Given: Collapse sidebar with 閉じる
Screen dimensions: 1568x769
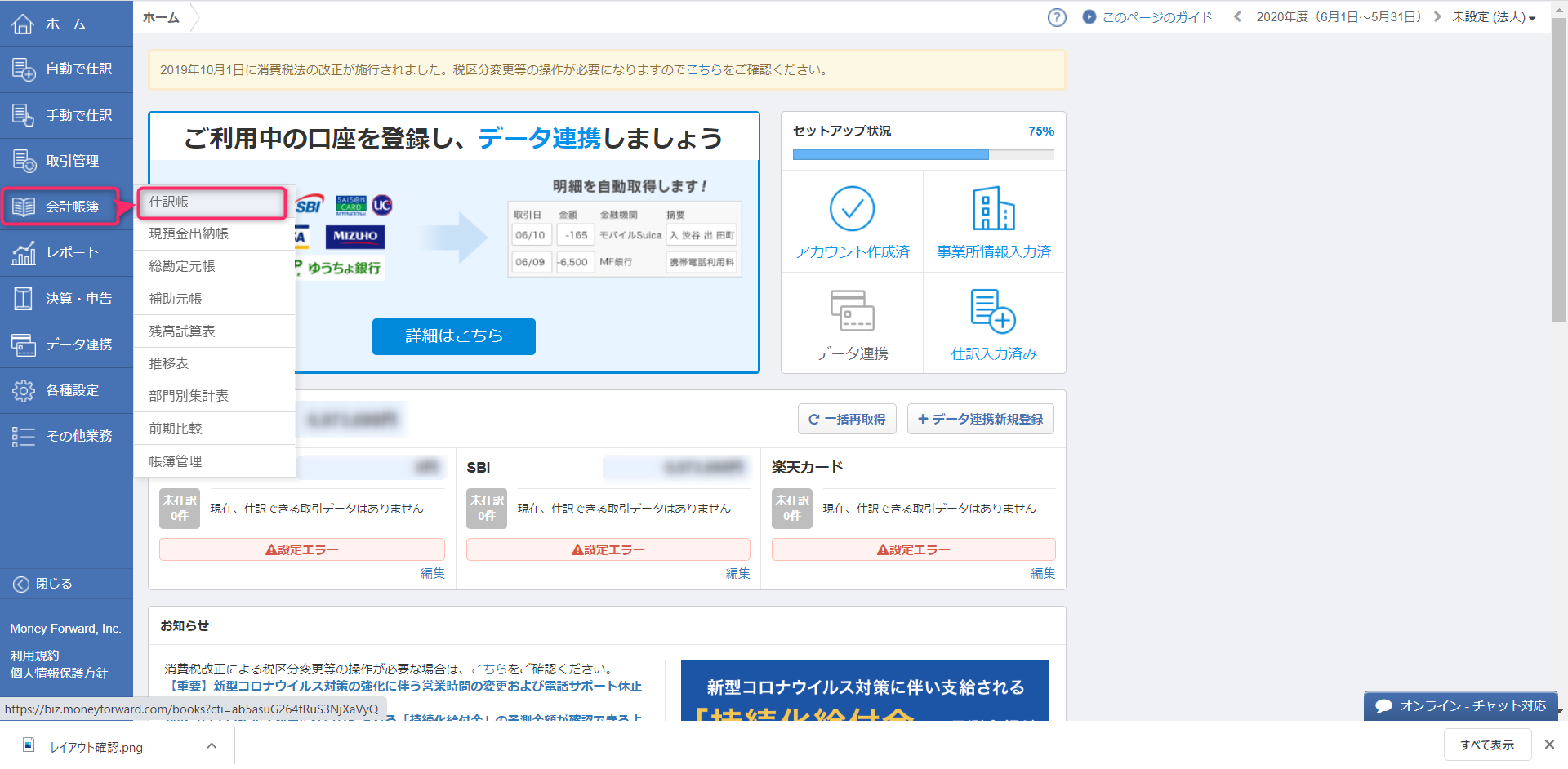Looking at the screenshot, I should [x=44, y=584].
